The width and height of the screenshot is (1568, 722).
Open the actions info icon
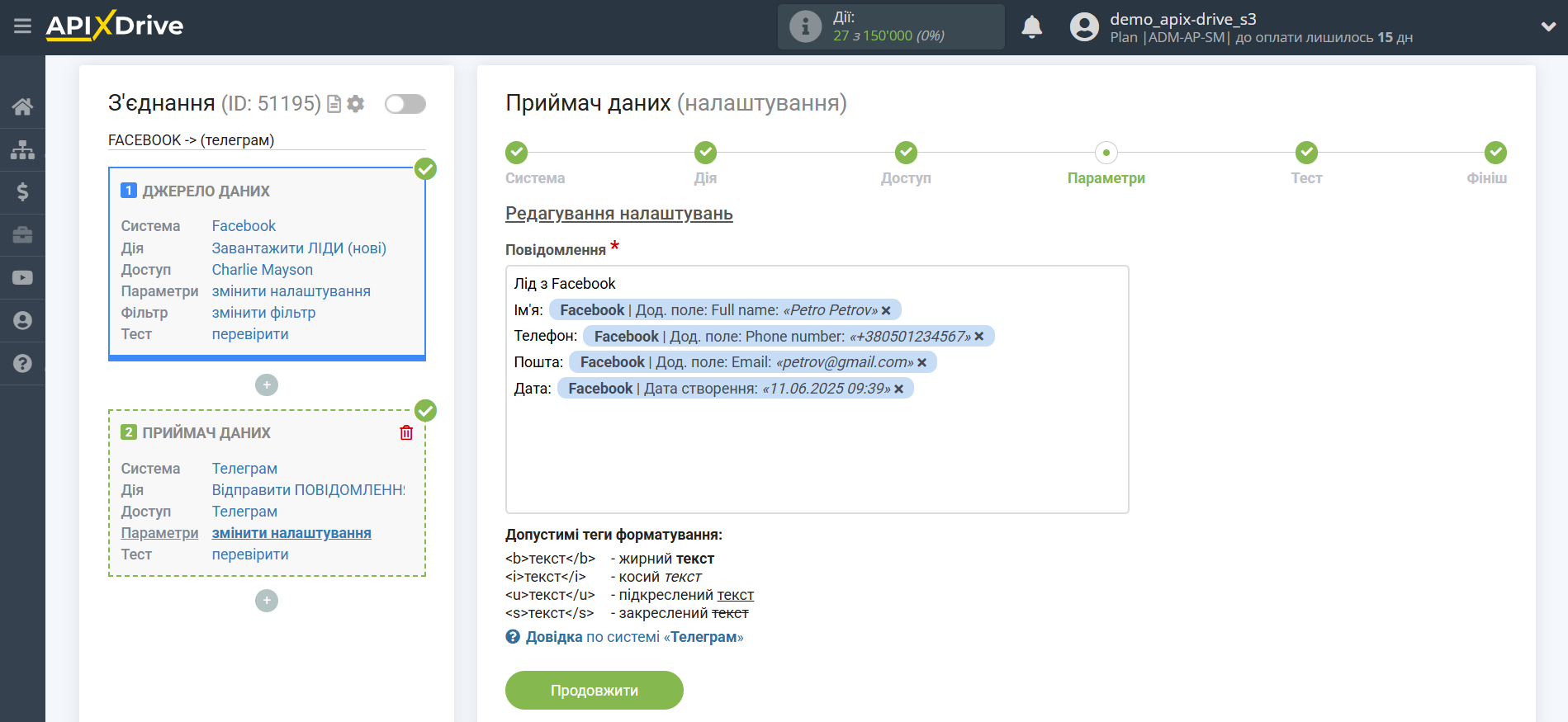(x=805, y=26)
